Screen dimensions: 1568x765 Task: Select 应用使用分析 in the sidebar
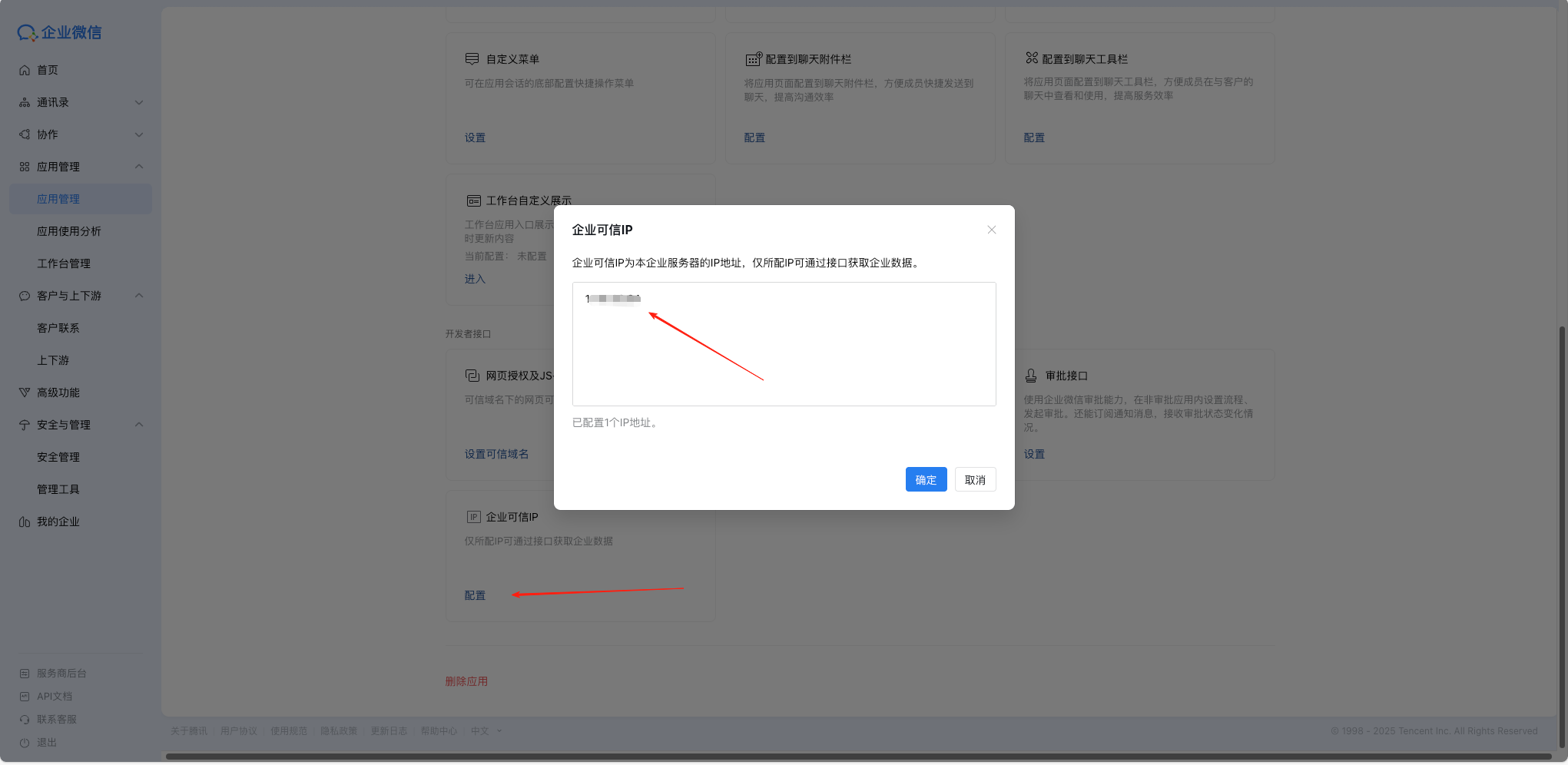[x=69, y=231]
